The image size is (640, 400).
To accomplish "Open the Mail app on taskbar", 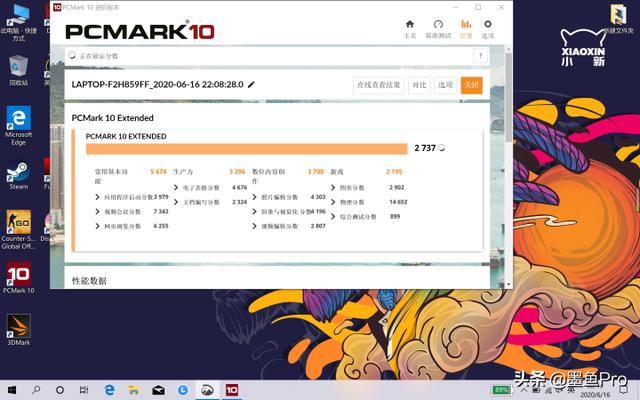I will 158,390.
